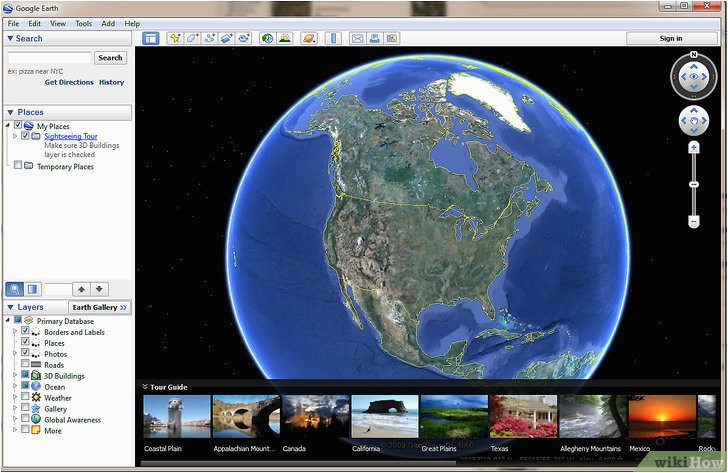Click the View in Google Maps icon

392,39
